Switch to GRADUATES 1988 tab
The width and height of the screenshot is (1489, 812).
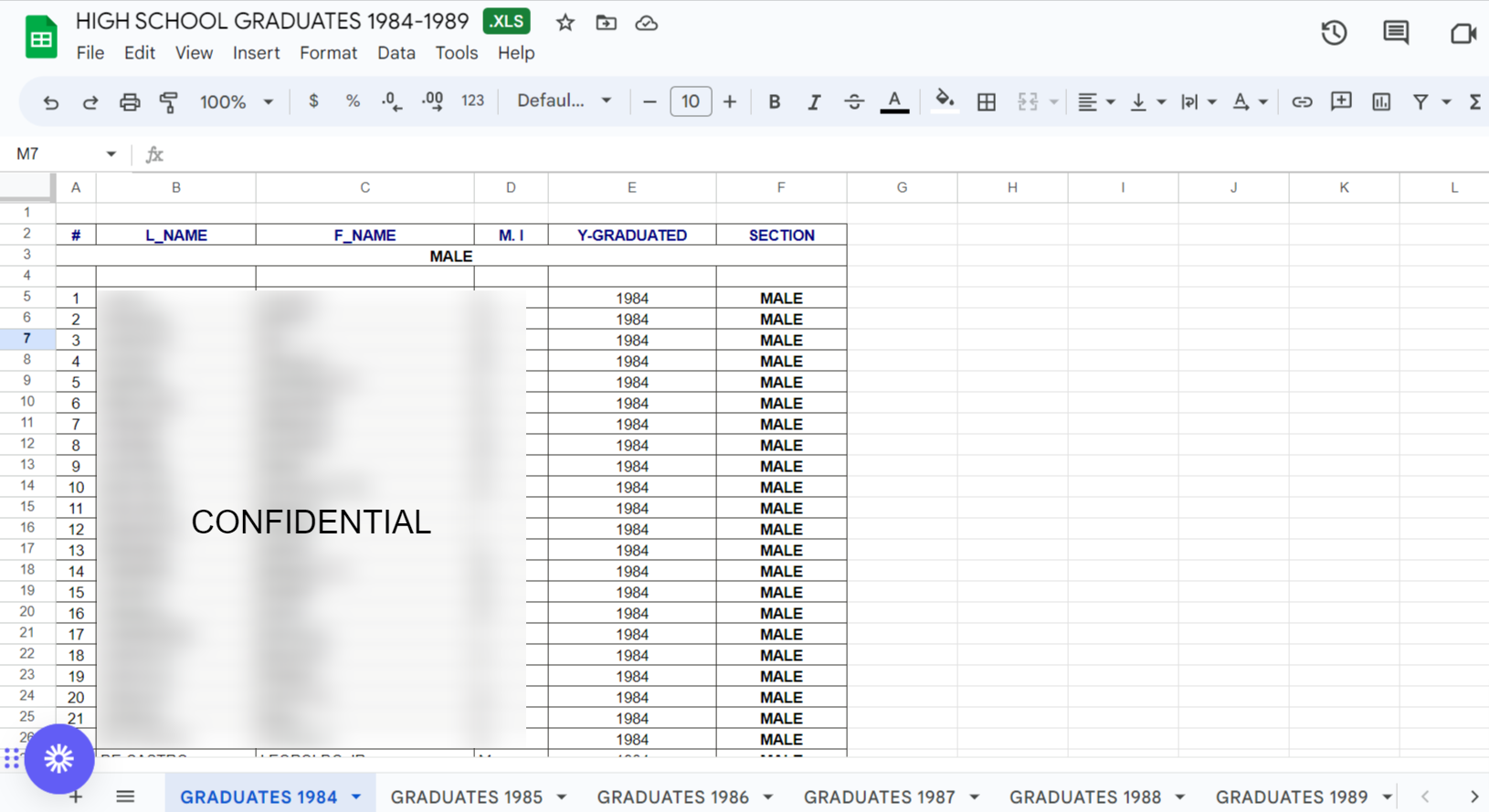click(1085, 797)
